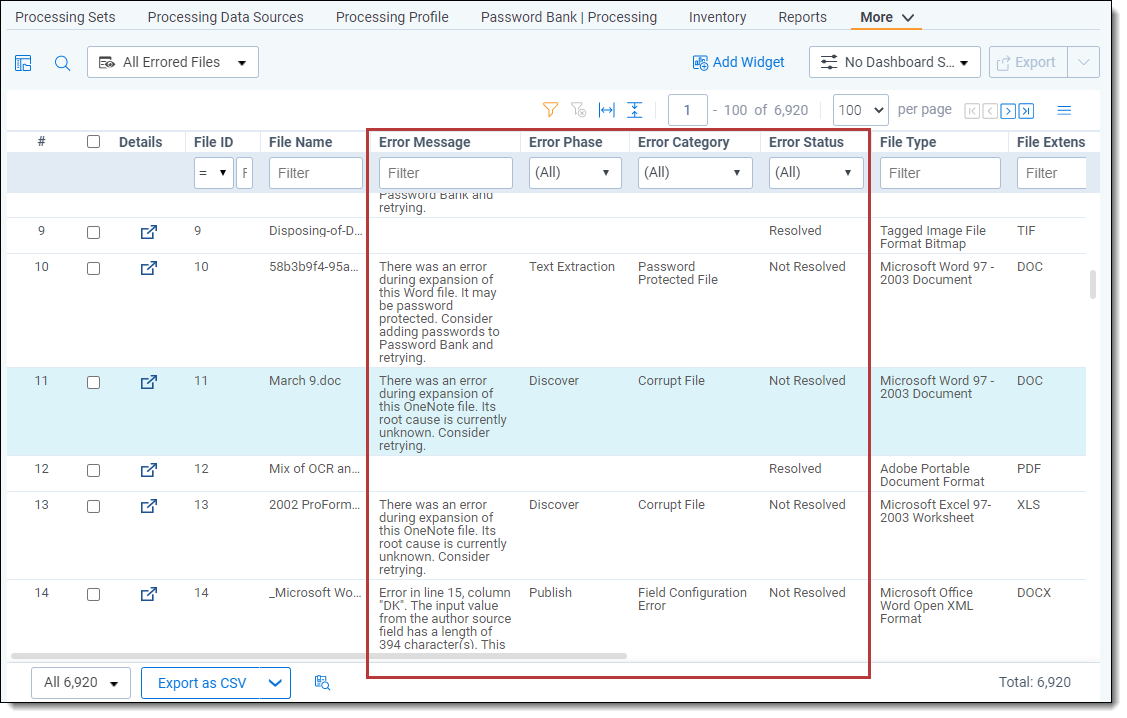Open the Processing Profile tab

392,17
